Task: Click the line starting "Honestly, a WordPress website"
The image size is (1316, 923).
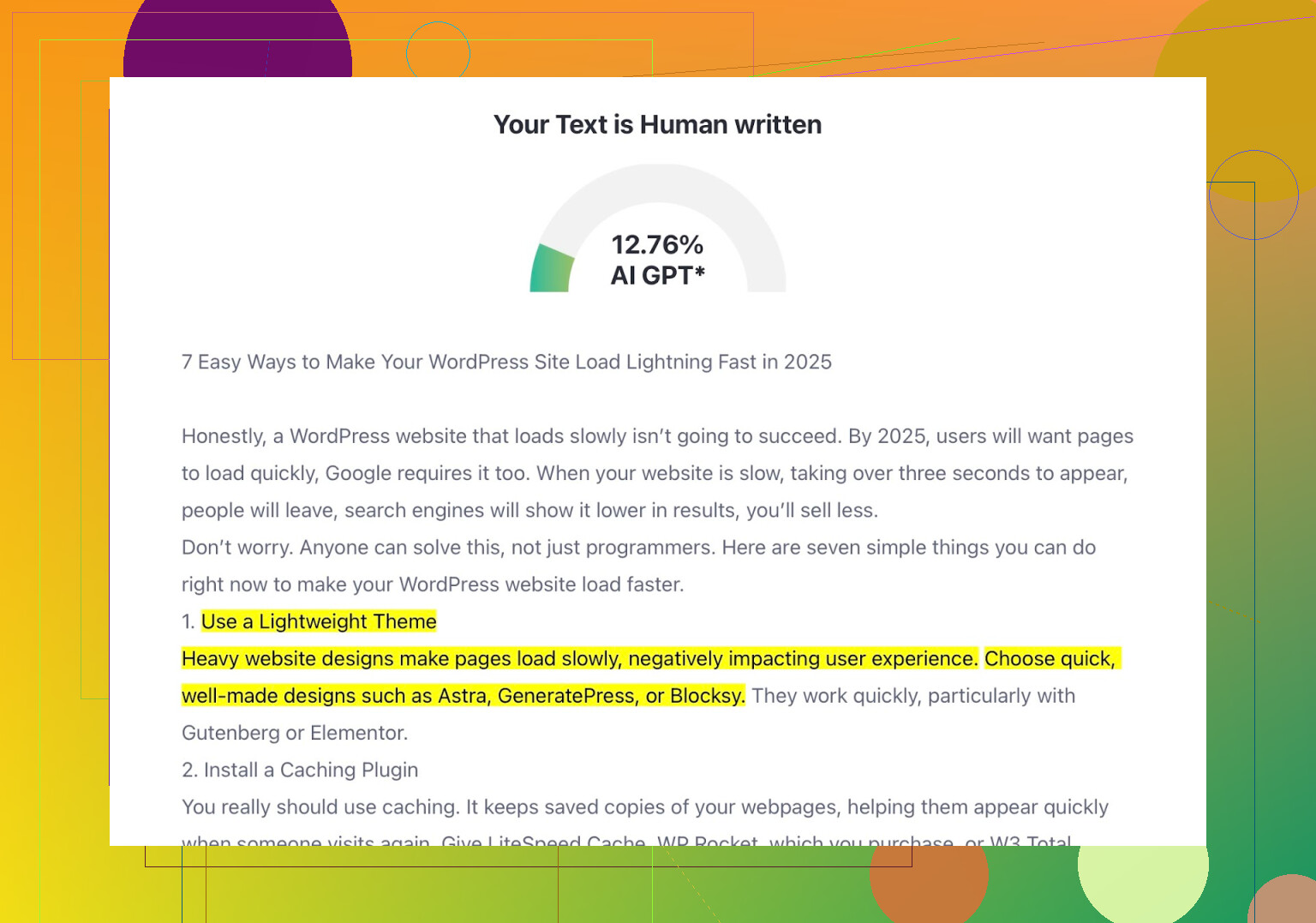Action: (x=657, y=437)
